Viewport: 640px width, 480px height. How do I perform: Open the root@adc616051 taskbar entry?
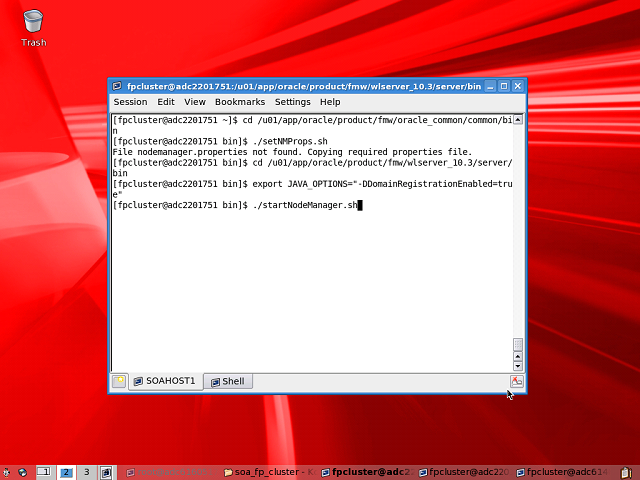click(x=170, y=472)
